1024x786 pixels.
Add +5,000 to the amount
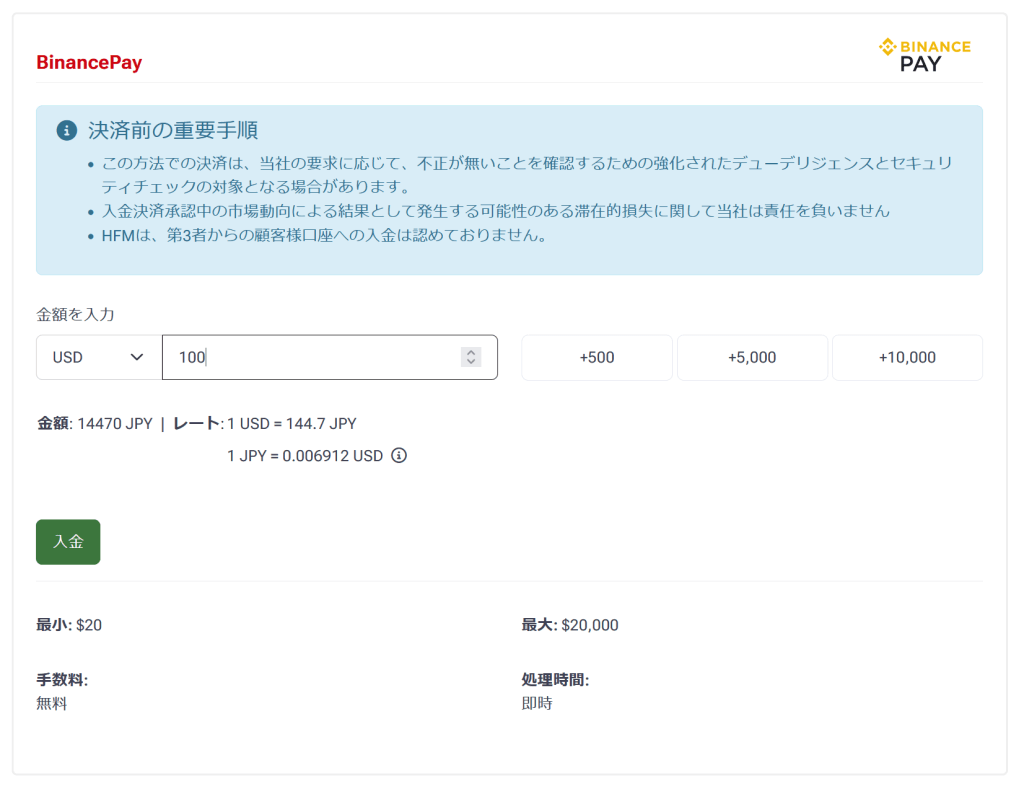click(x=752, y=357)
